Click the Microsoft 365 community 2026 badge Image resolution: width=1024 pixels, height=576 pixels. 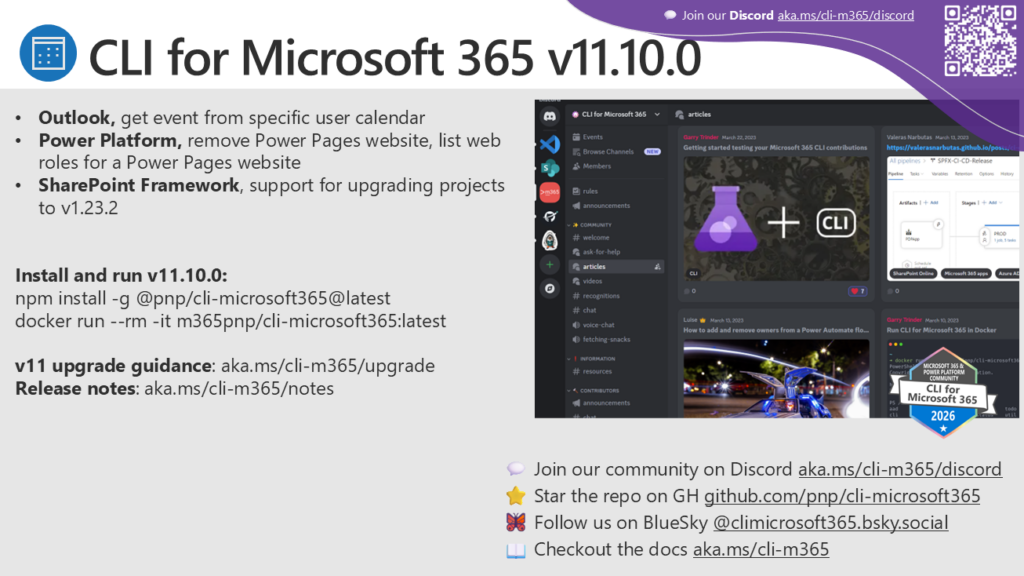click(942, 394)
